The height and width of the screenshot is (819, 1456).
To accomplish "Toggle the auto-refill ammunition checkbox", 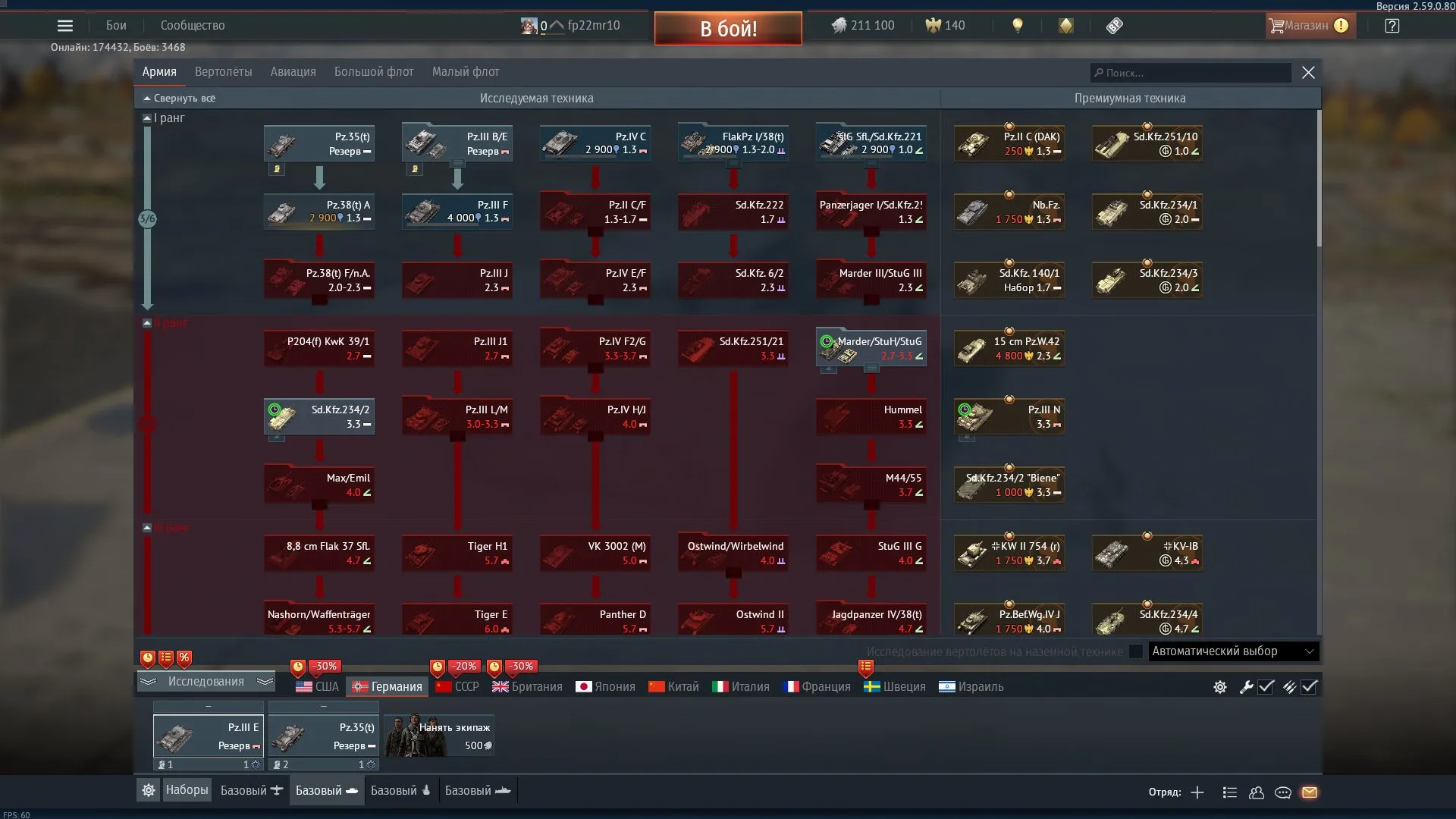I will (x=1310, y=687).
